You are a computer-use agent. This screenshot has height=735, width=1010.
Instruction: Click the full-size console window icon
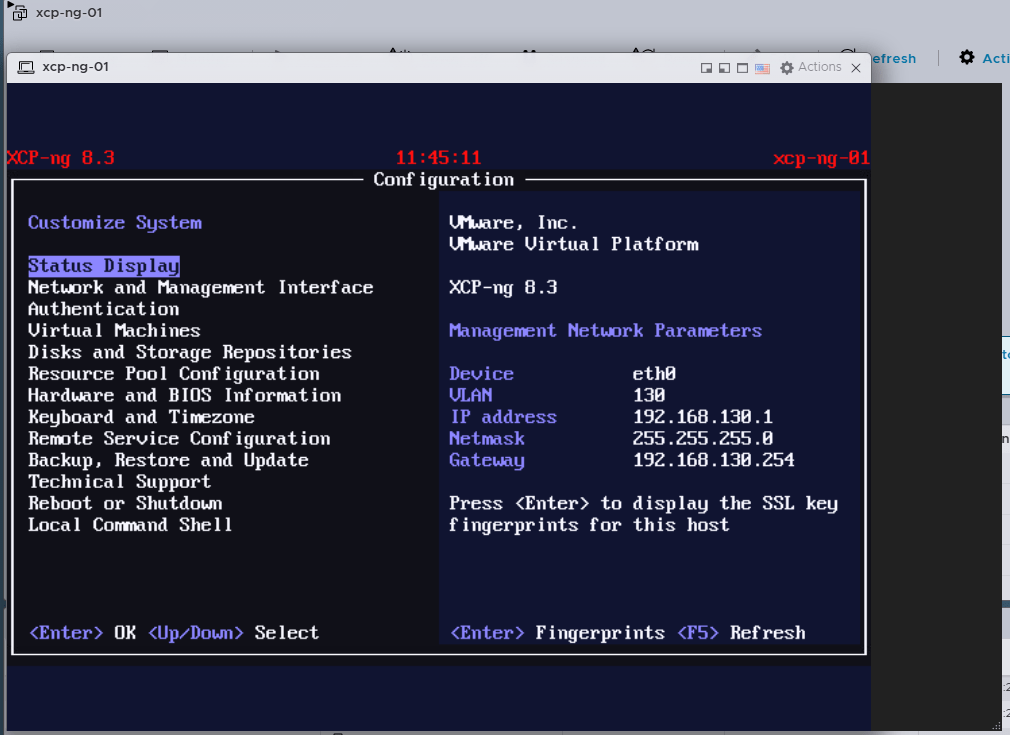742,68
